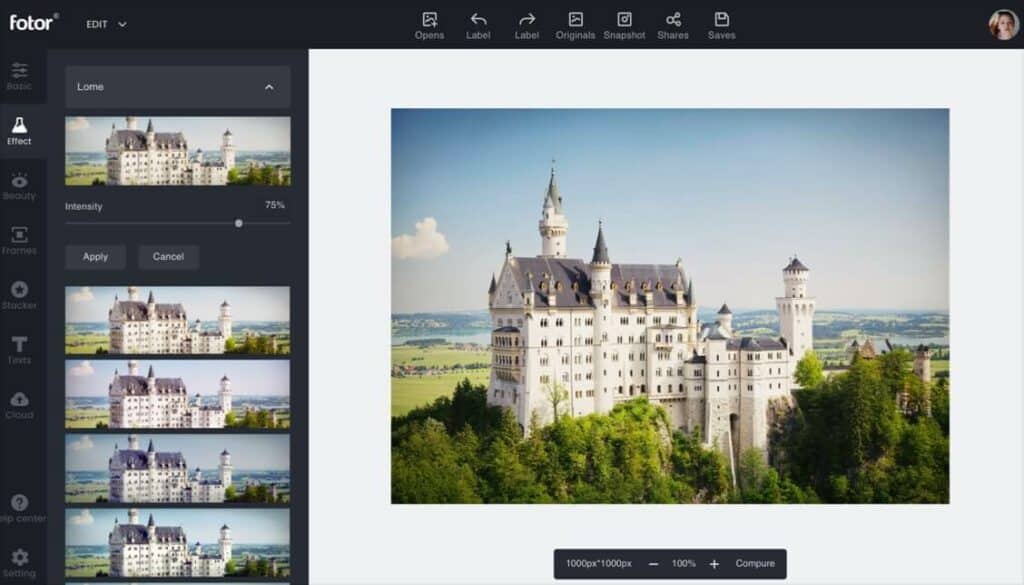This screenshot has width=1024, height=585.
Task: Switch to the Basic adjustments tab
Action: point(20,76)
